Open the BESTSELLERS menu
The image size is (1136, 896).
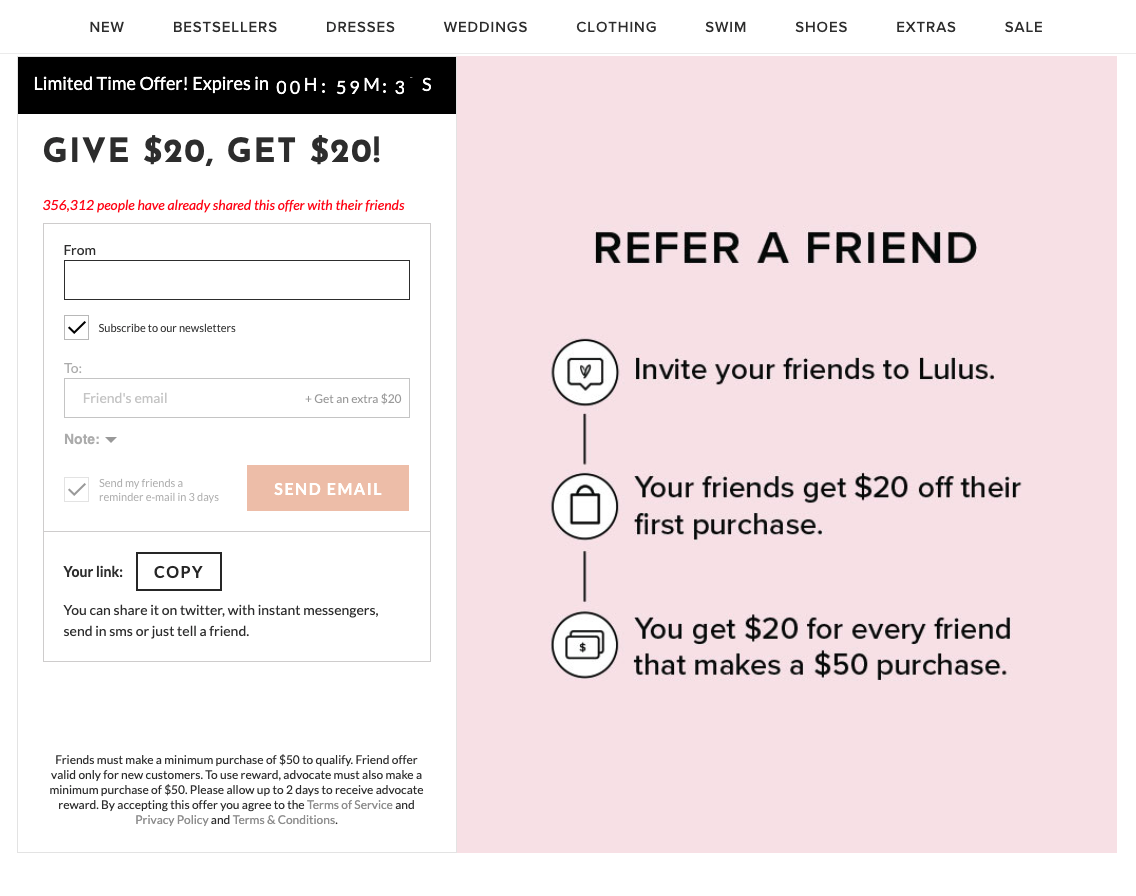tap(225, 27)
